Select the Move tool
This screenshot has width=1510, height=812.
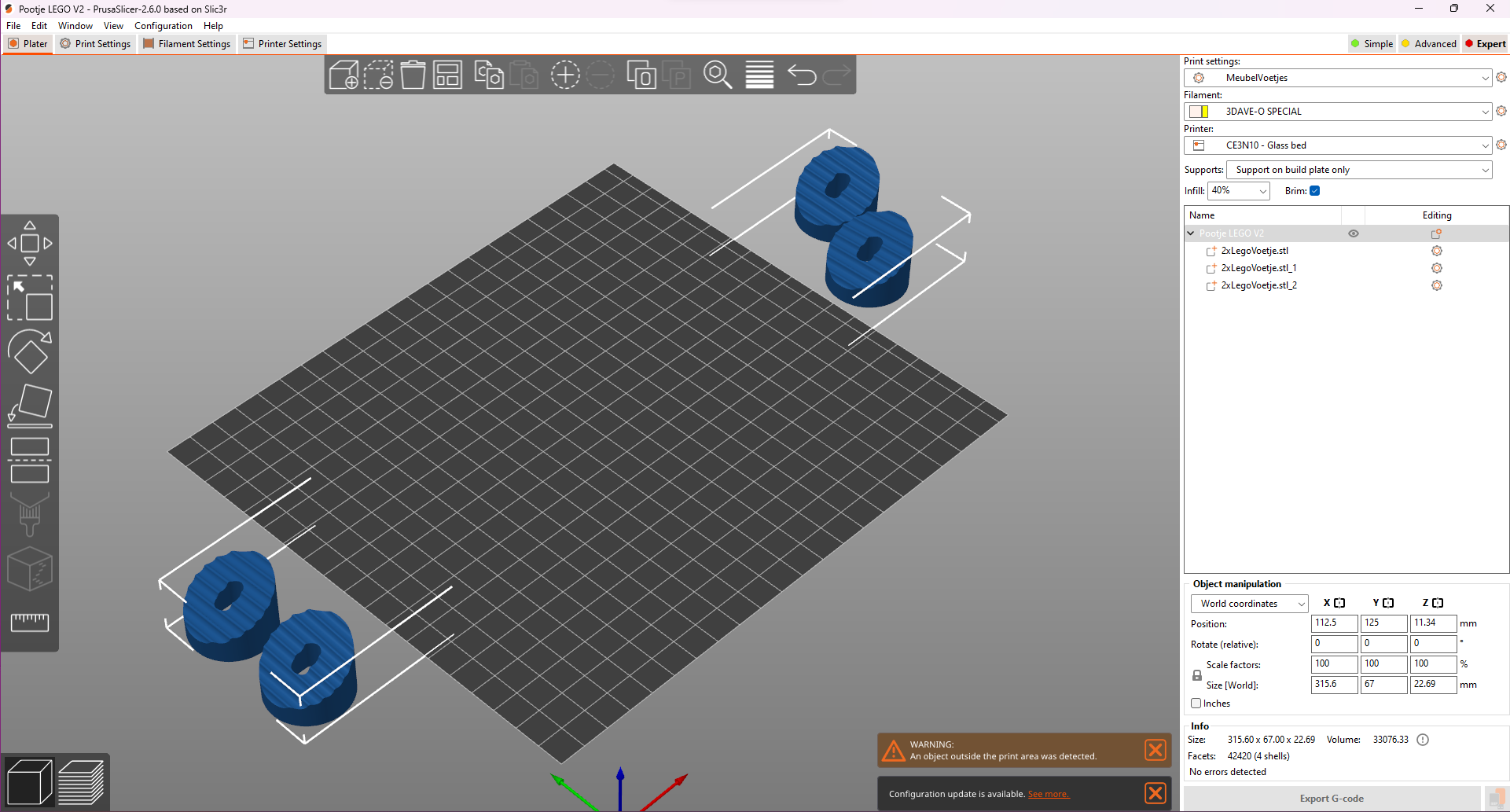pyautogui.click(x=29, y=243)
